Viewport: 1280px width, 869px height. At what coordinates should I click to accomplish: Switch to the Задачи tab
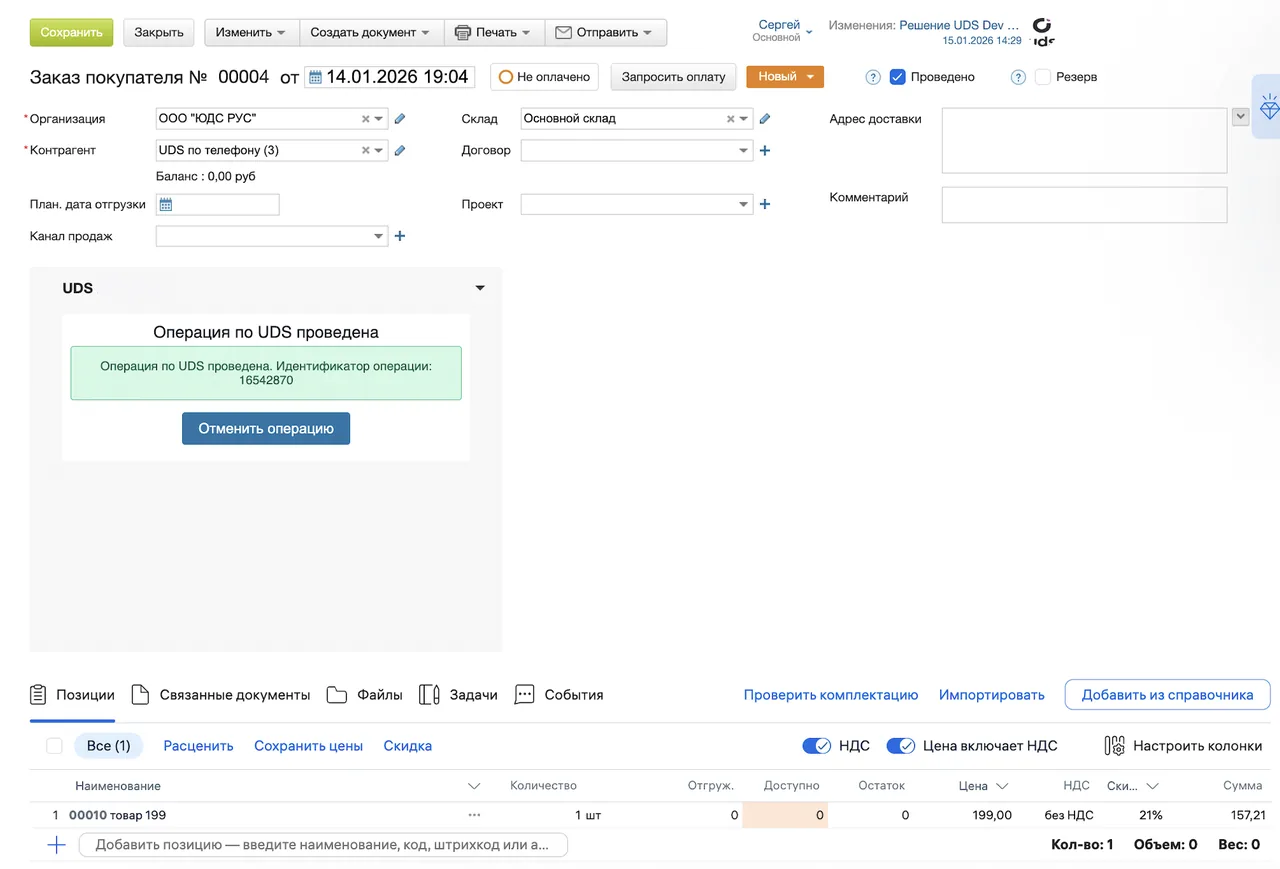(458, 695)
